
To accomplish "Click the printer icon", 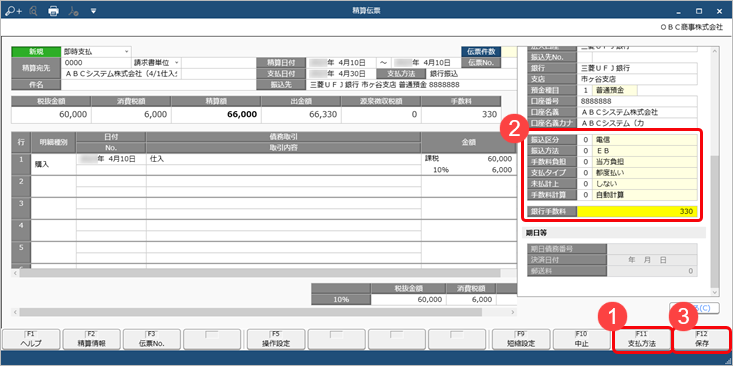I will (x=53, y=10).
